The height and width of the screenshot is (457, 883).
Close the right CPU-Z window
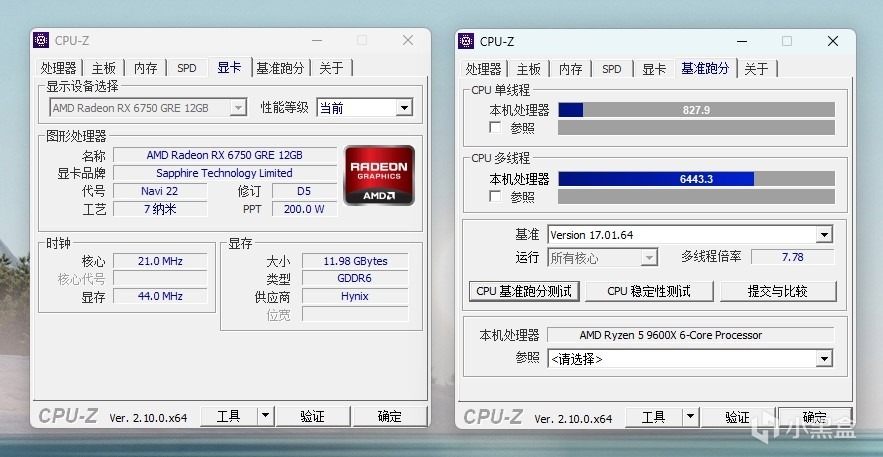pos(833,41)
